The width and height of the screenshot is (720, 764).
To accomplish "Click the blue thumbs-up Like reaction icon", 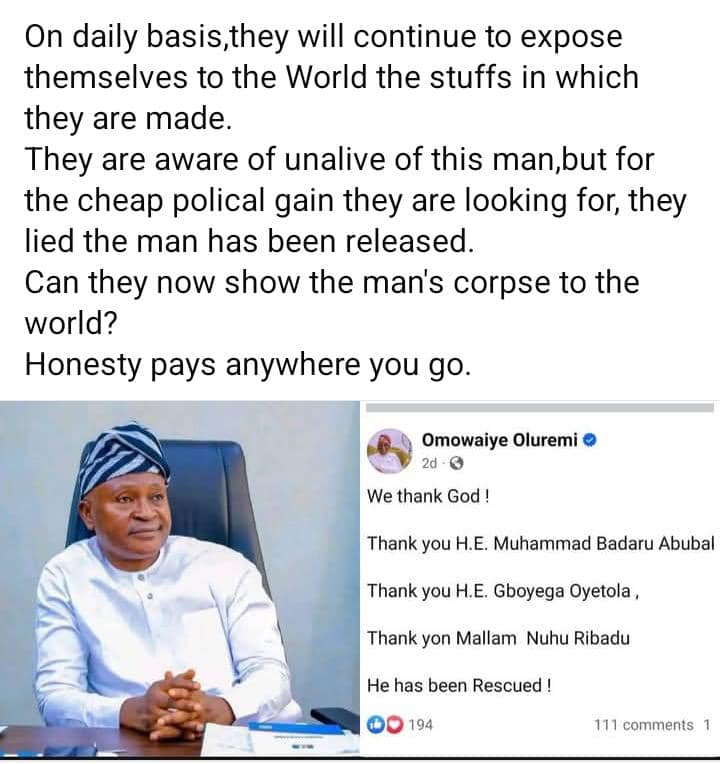I will point(375,724).
